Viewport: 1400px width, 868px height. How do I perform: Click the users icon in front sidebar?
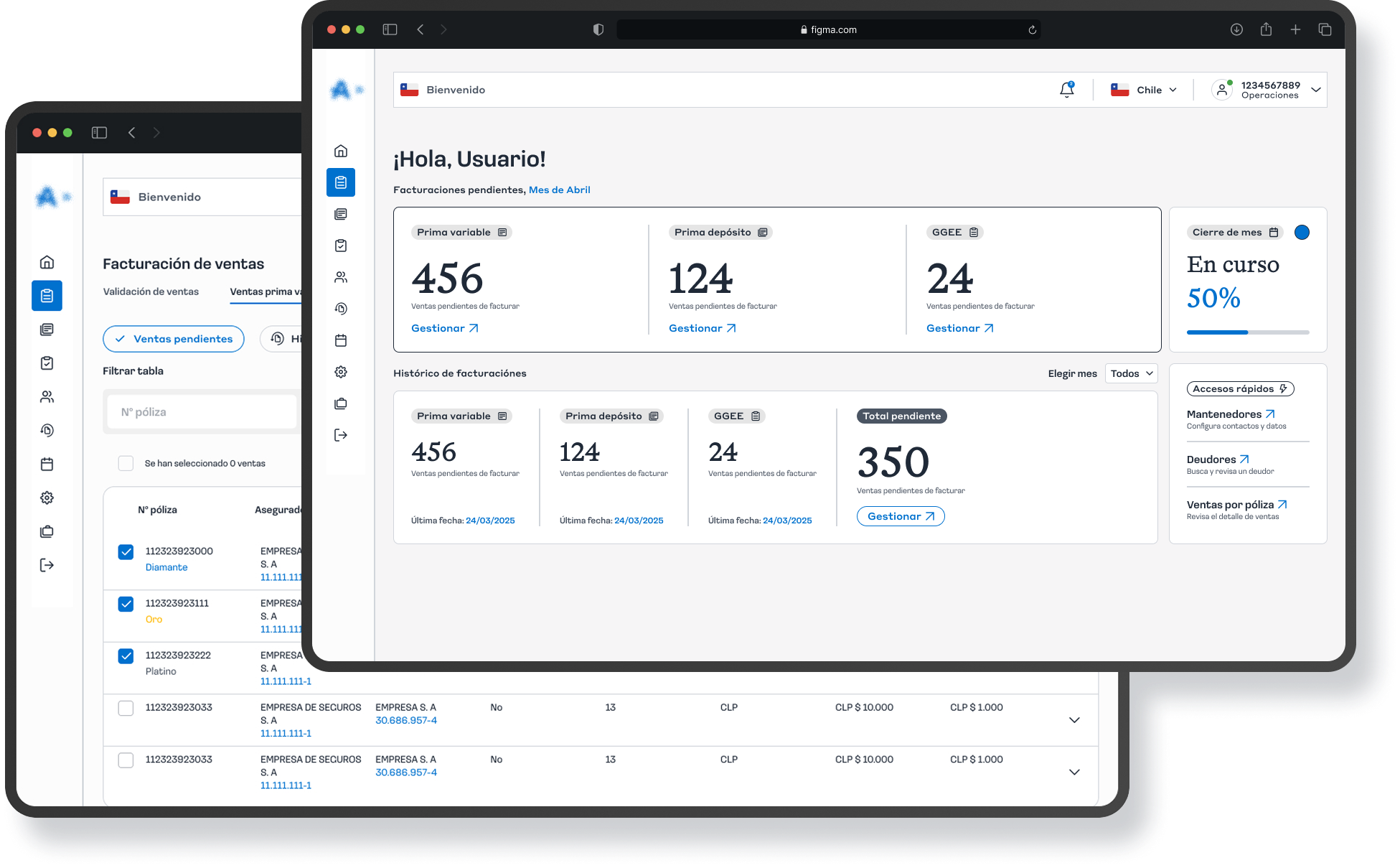tap(341, 277)
